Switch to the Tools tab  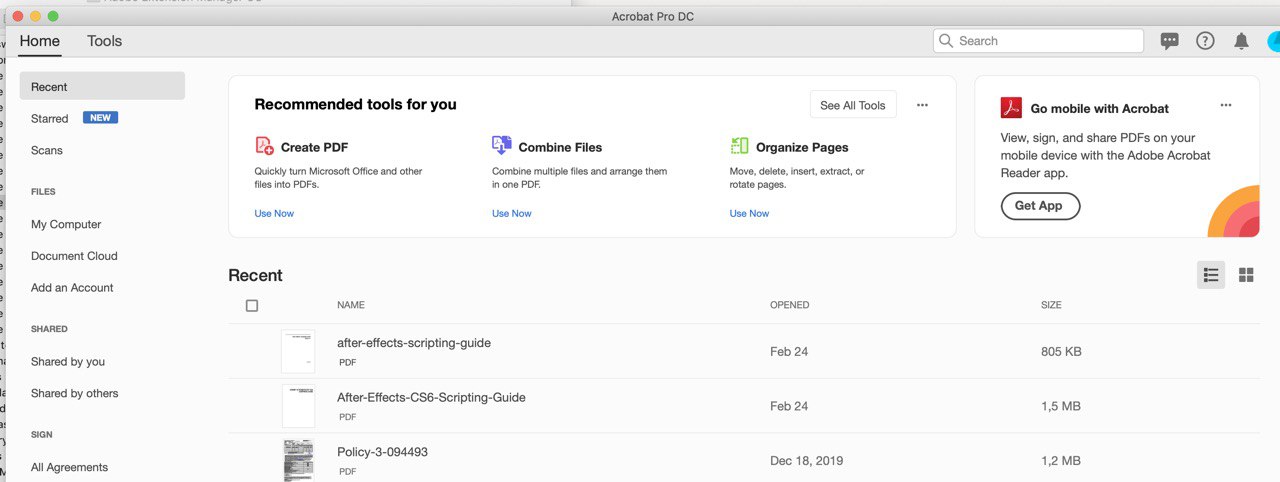pos(104,41)
